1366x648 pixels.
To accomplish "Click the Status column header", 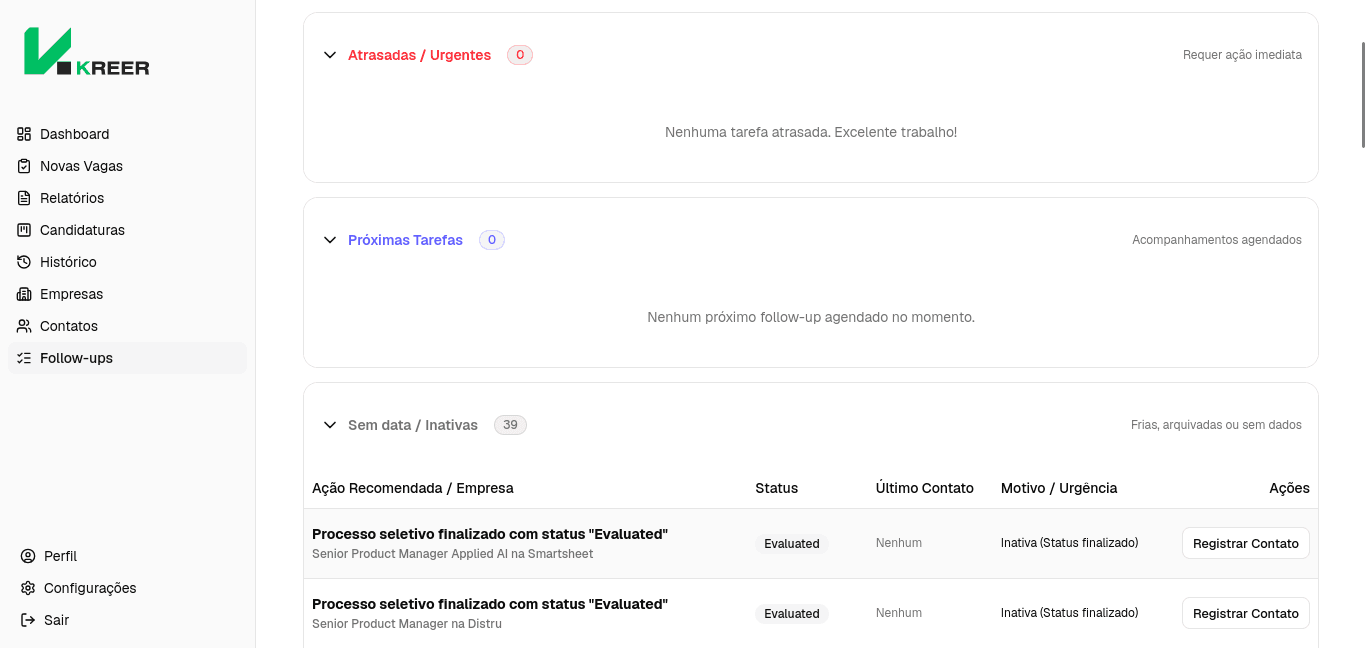I will (777, 488).
